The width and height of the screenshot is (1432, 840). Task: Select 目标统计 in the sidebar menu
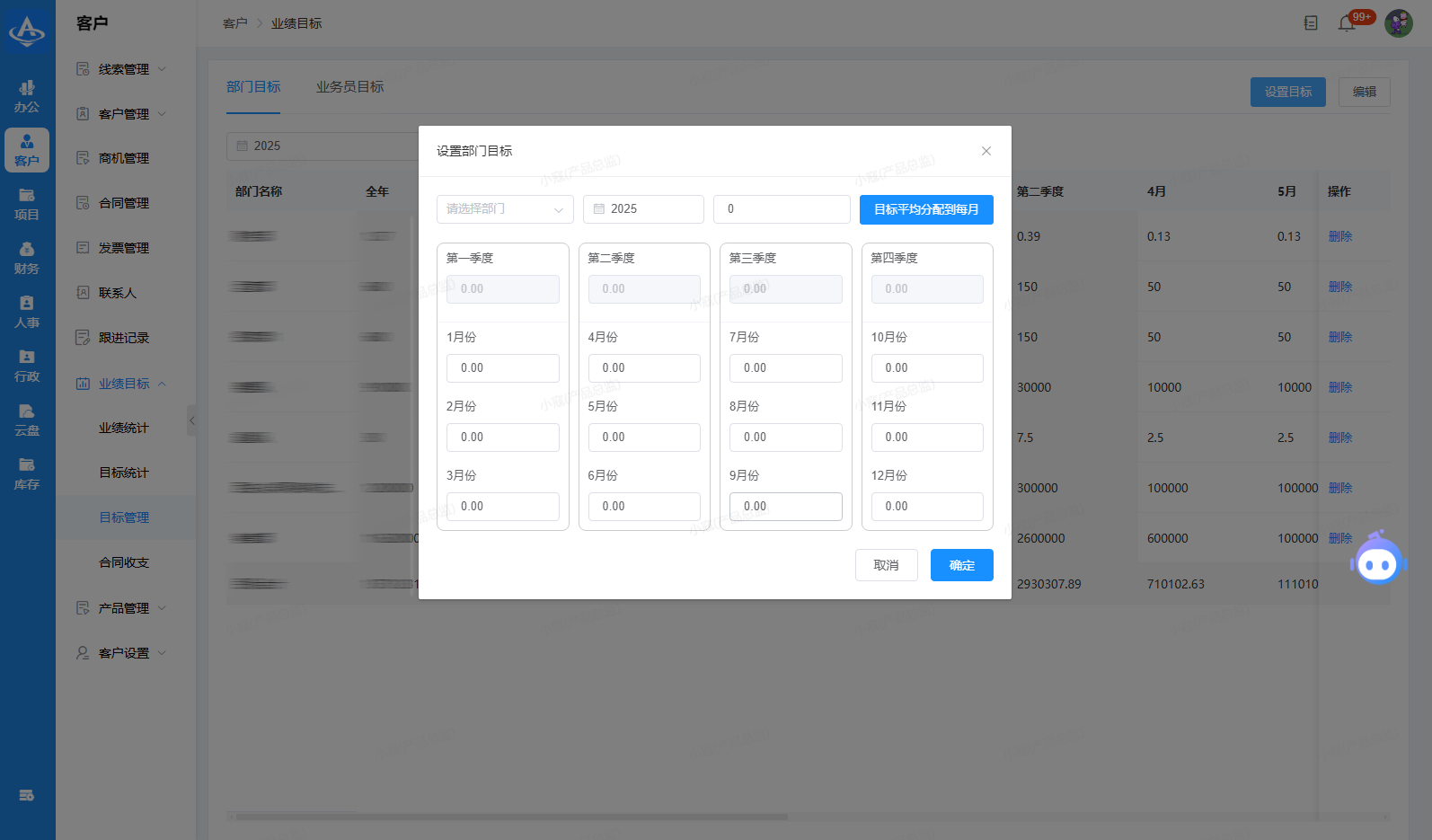(x=124, y=473)
